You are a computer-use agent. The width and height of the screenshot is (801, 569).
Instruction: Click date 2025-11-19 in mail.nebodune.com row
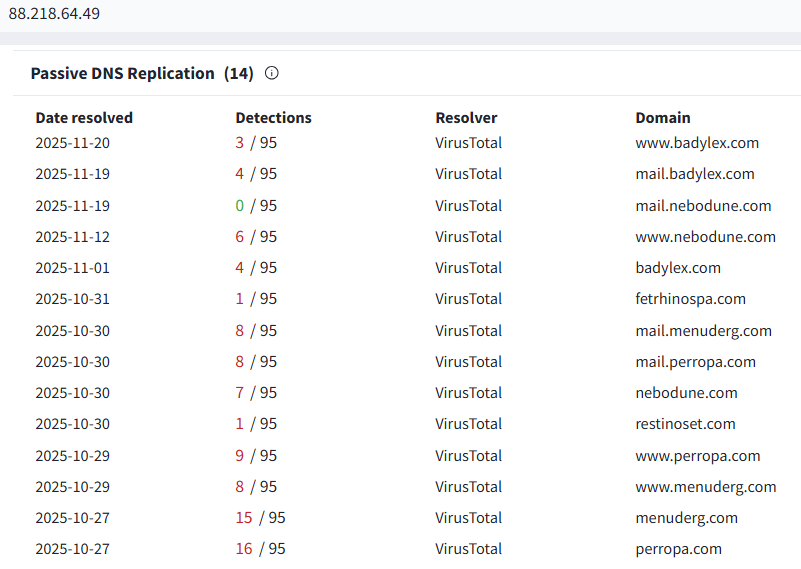(x=73, y=206)
